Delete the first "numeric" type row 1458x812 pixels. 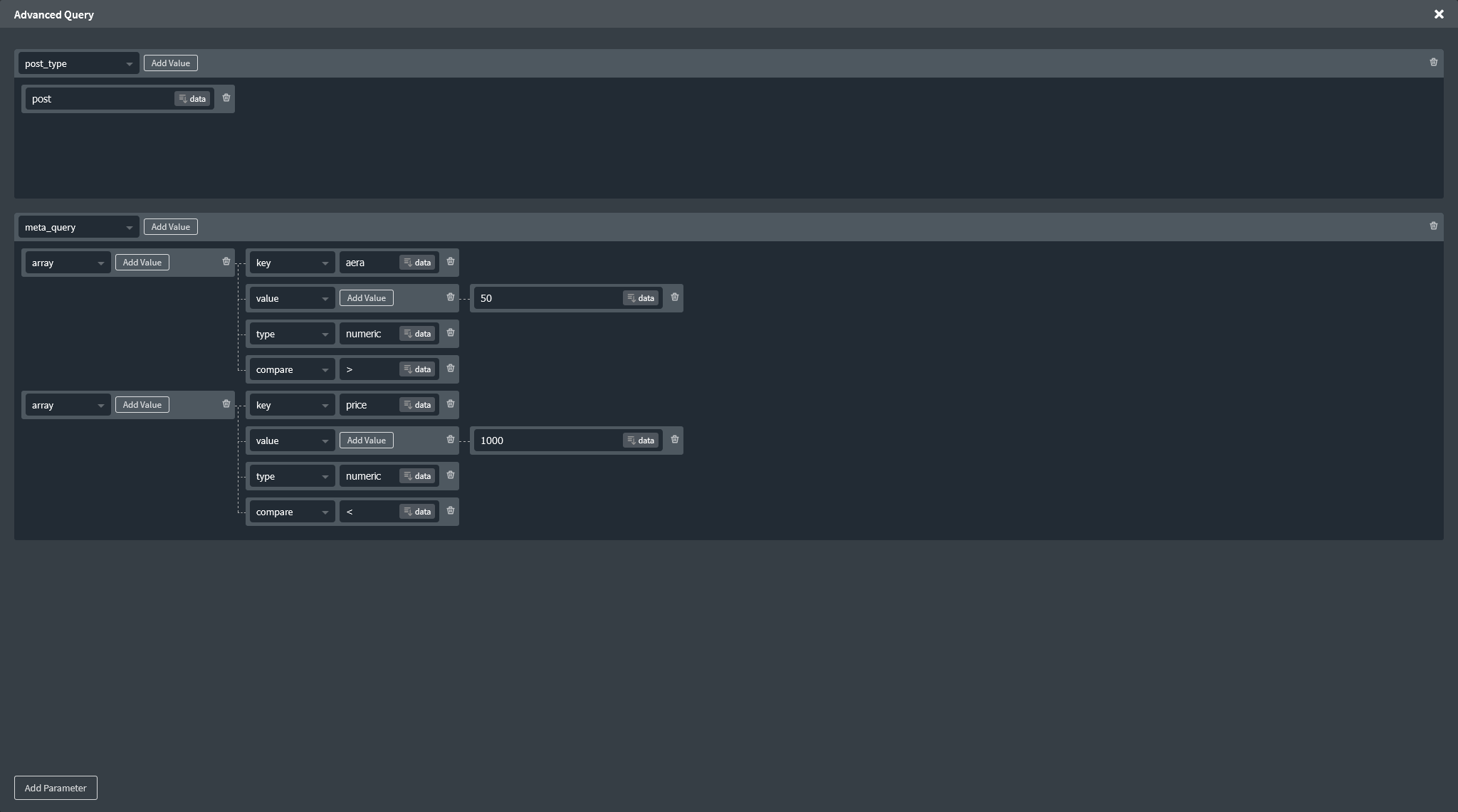coord(450,333)
